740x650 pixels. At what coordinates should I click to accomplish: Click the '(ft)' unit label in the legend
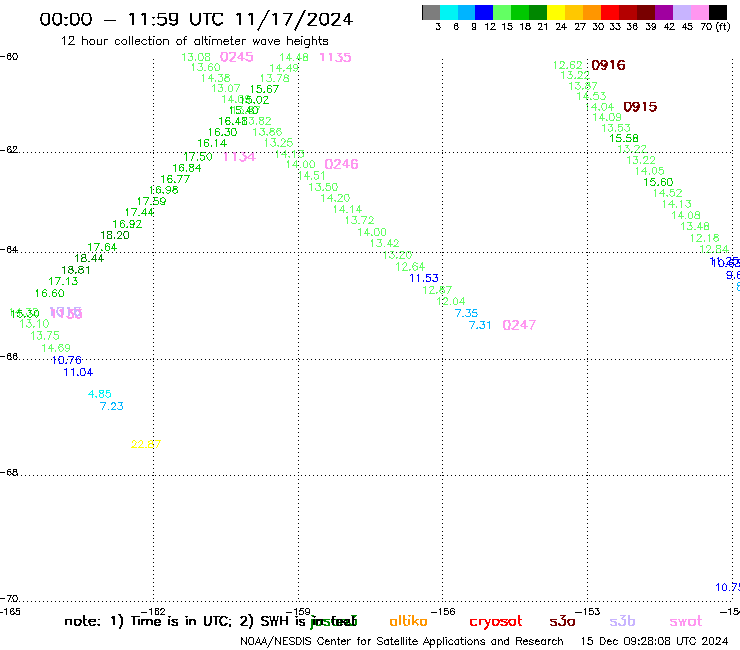[x=723, y=27]
